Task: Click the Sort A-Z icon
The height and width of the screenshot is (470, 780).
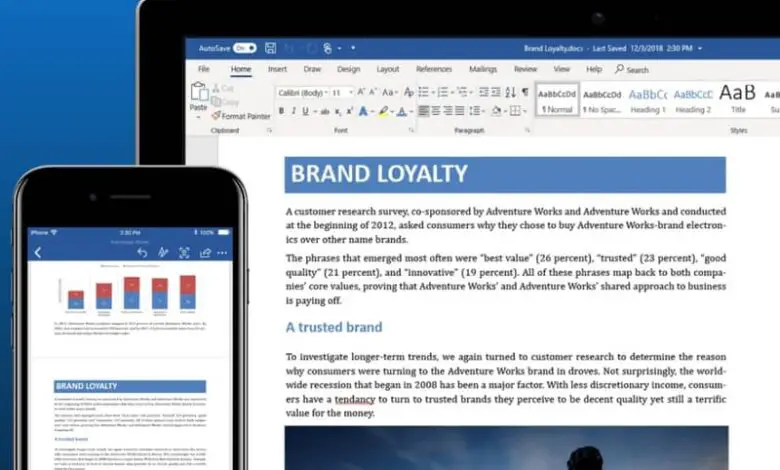Action: (510, 92)
